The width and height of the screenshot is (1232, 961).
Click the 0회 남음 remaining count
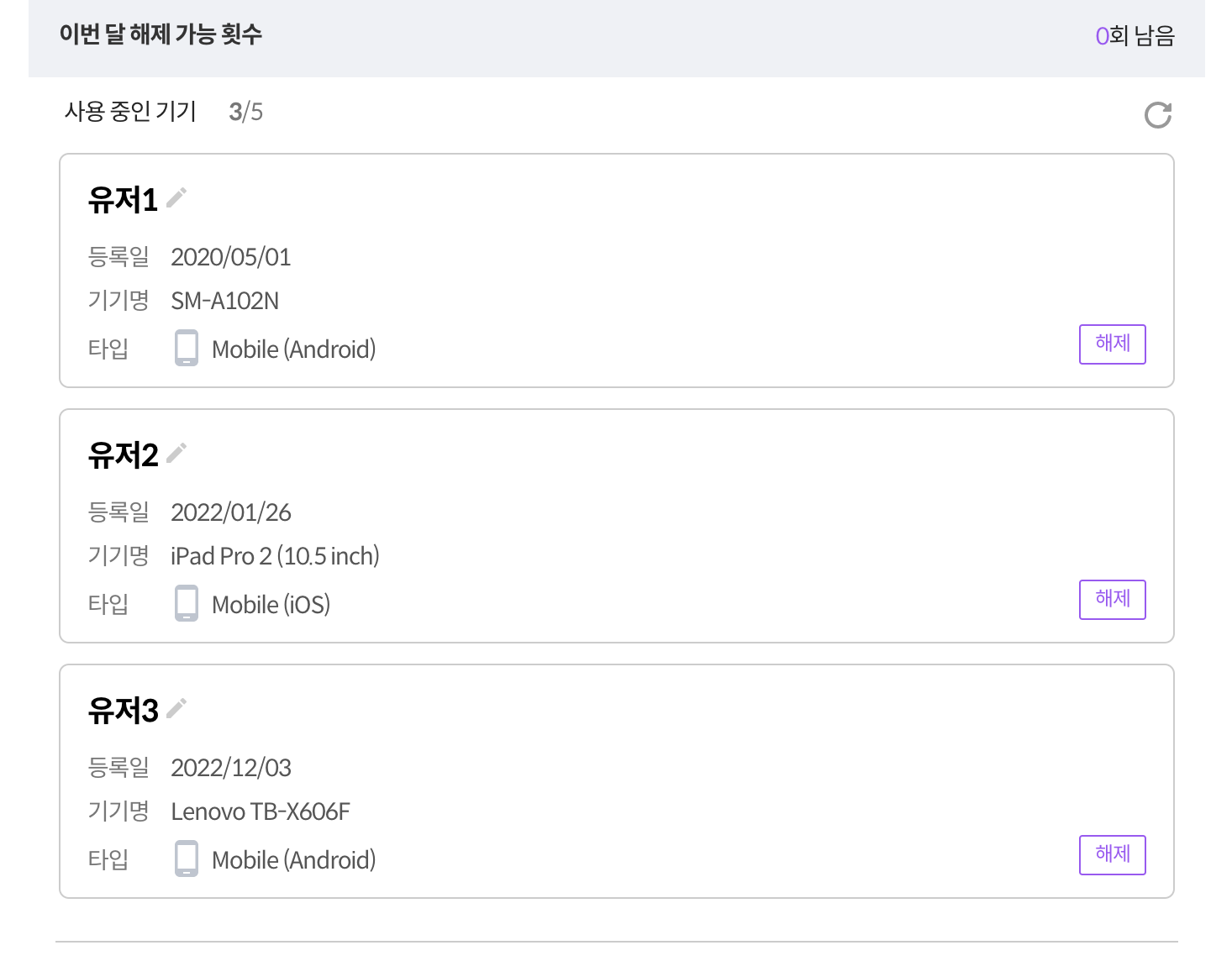[x=1135, y=36]
